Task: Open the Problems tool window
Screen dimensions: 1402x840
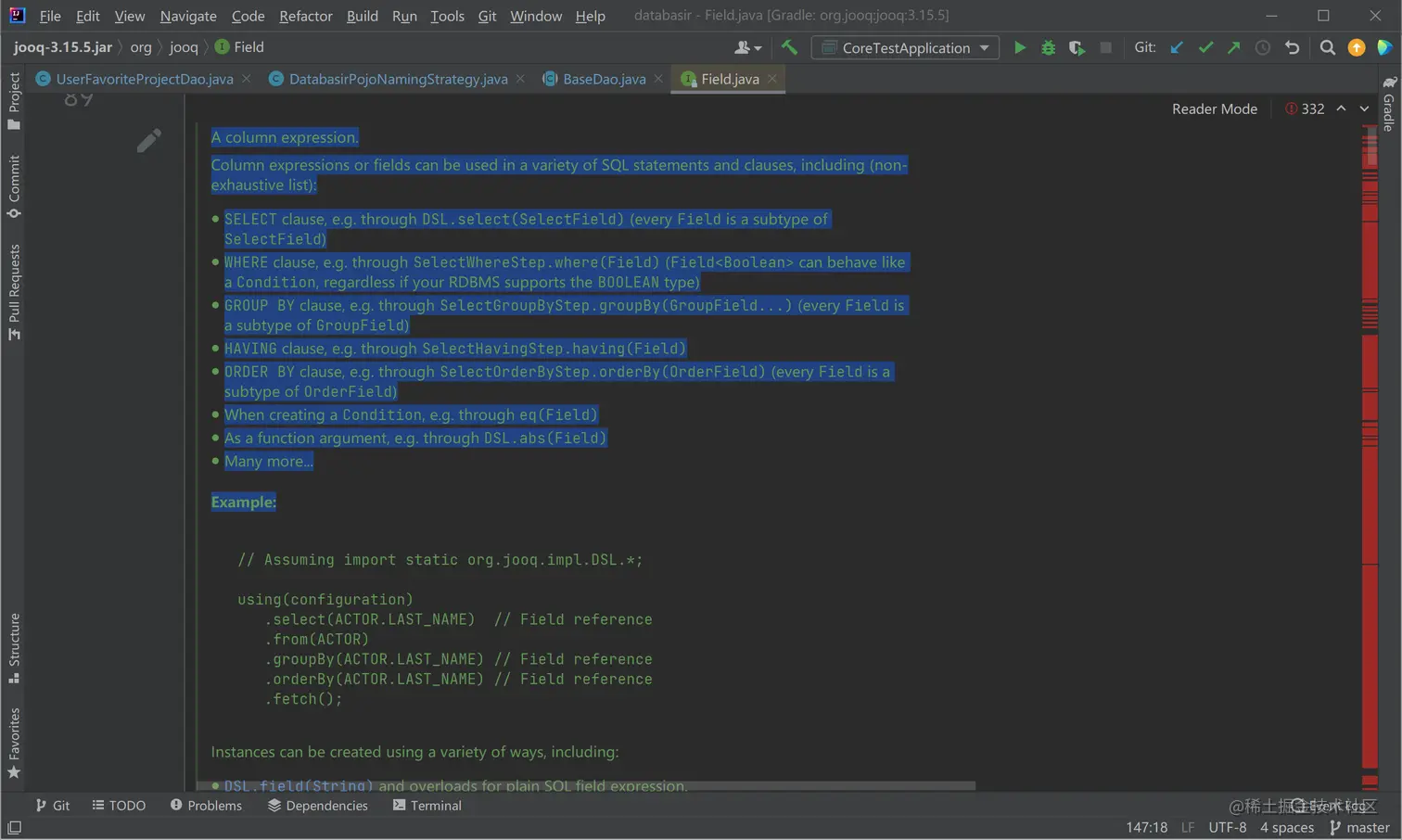Action: [x=206, y=806]
